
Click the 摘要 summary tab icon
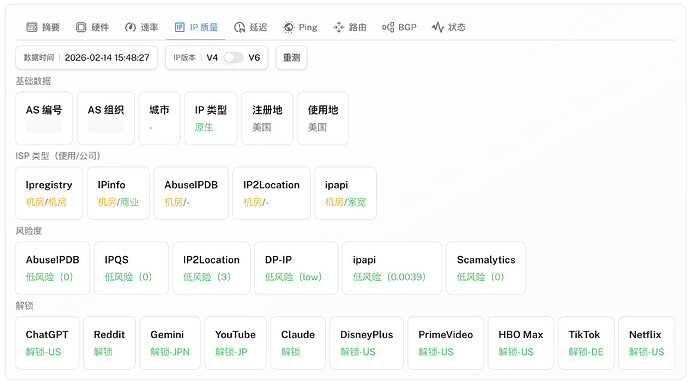pyautogui.click(x=32, y=27)
